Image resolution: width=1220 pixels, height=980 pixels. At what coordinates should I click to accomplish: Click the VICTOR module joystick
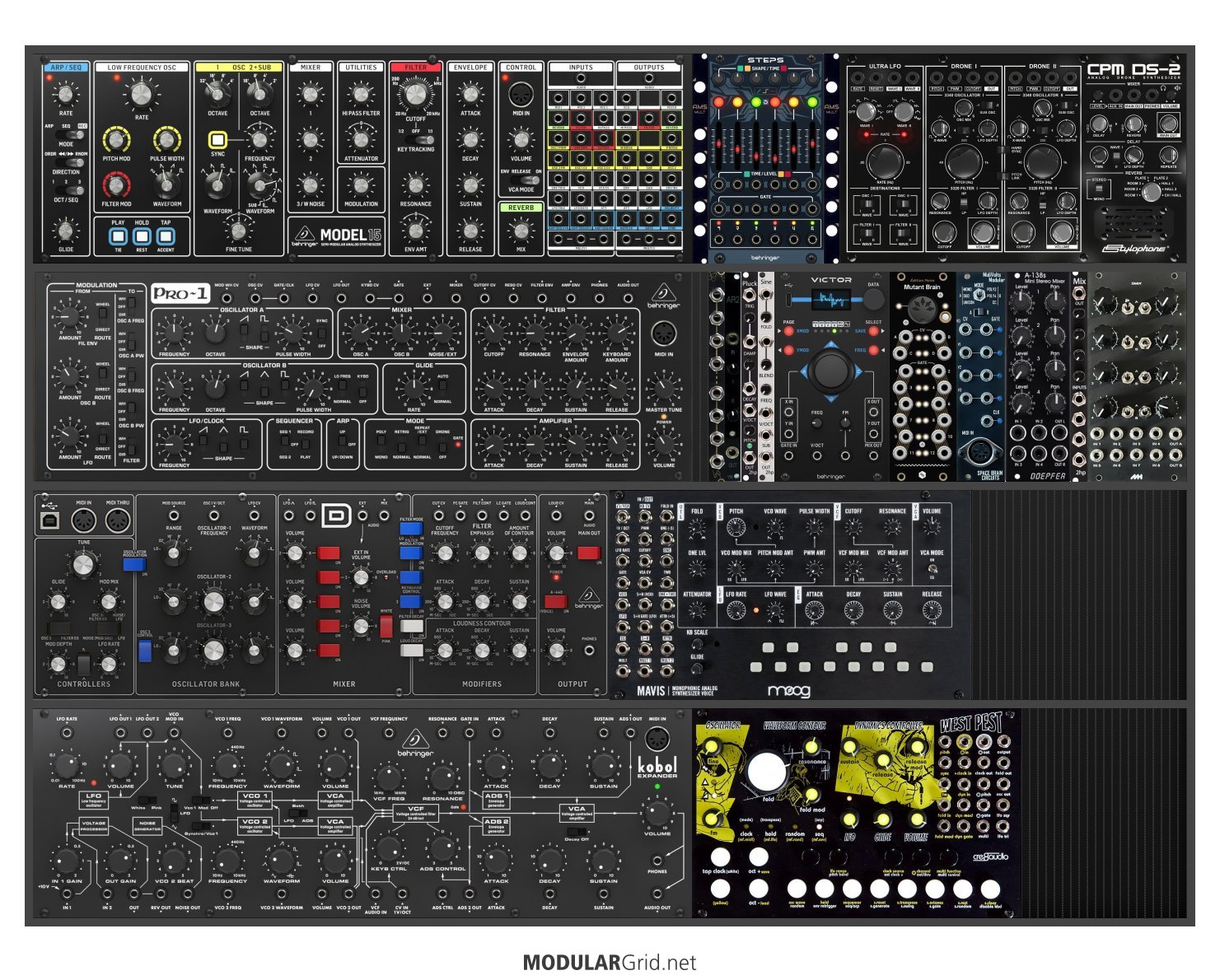pos(830,371)
